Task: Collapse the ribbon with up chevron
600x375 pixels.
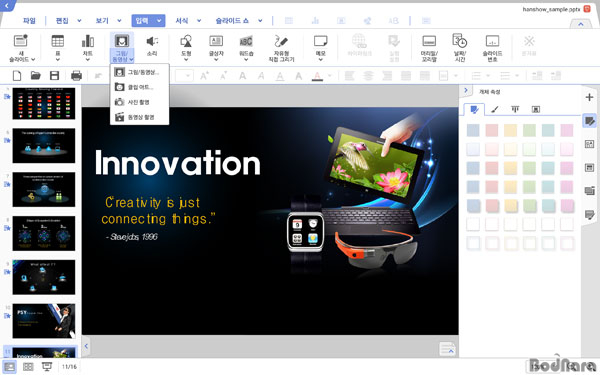Action: pos(580,24)
